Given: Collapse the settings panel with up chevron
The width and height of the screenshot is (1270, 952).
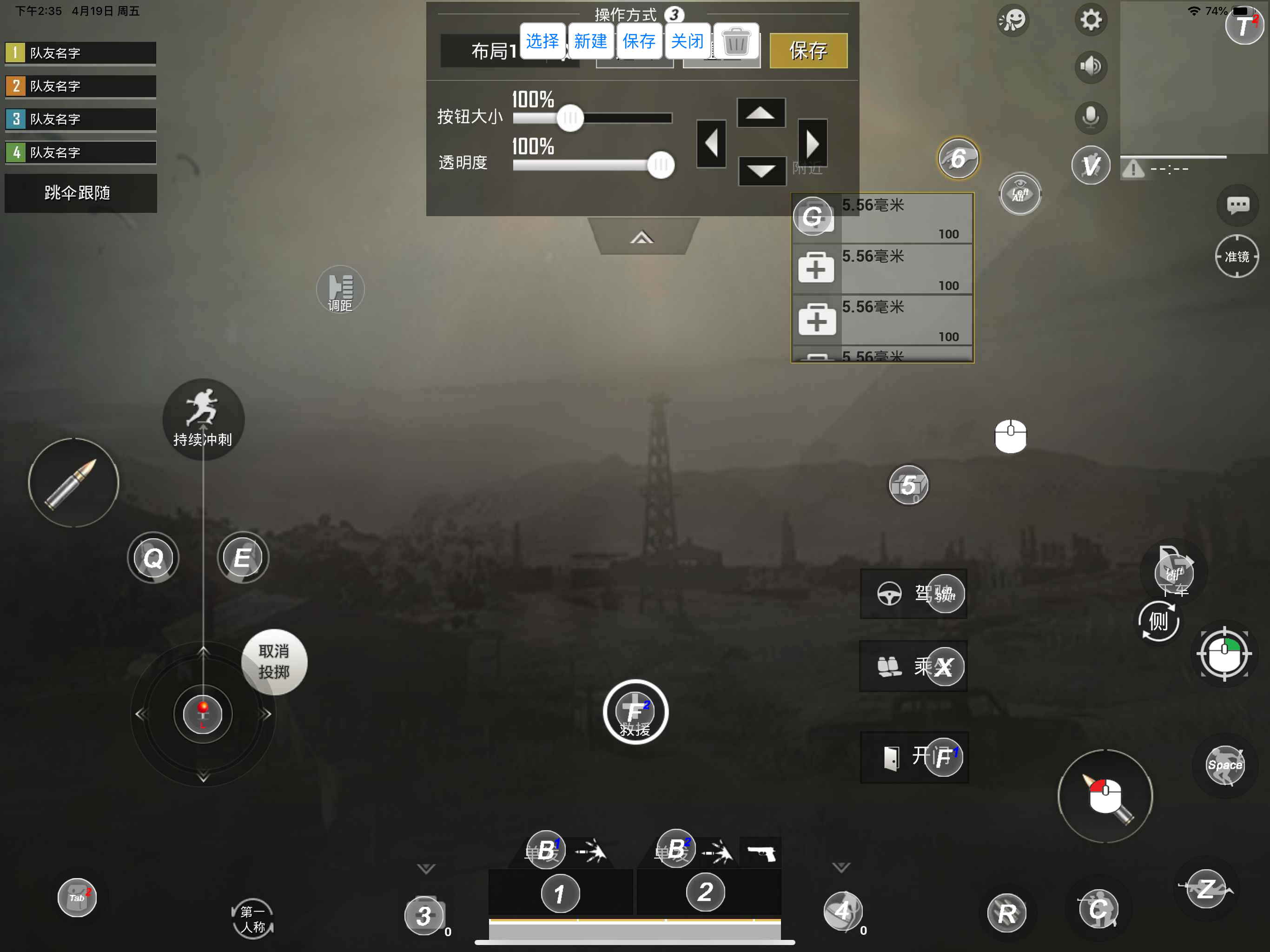Looking at the screenshot, I should click(x=642, y=237).
